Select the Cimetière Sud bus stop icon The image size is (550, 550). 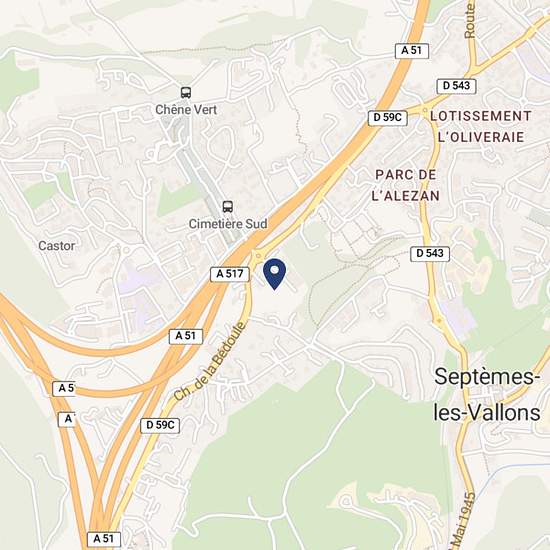[228, 207]
